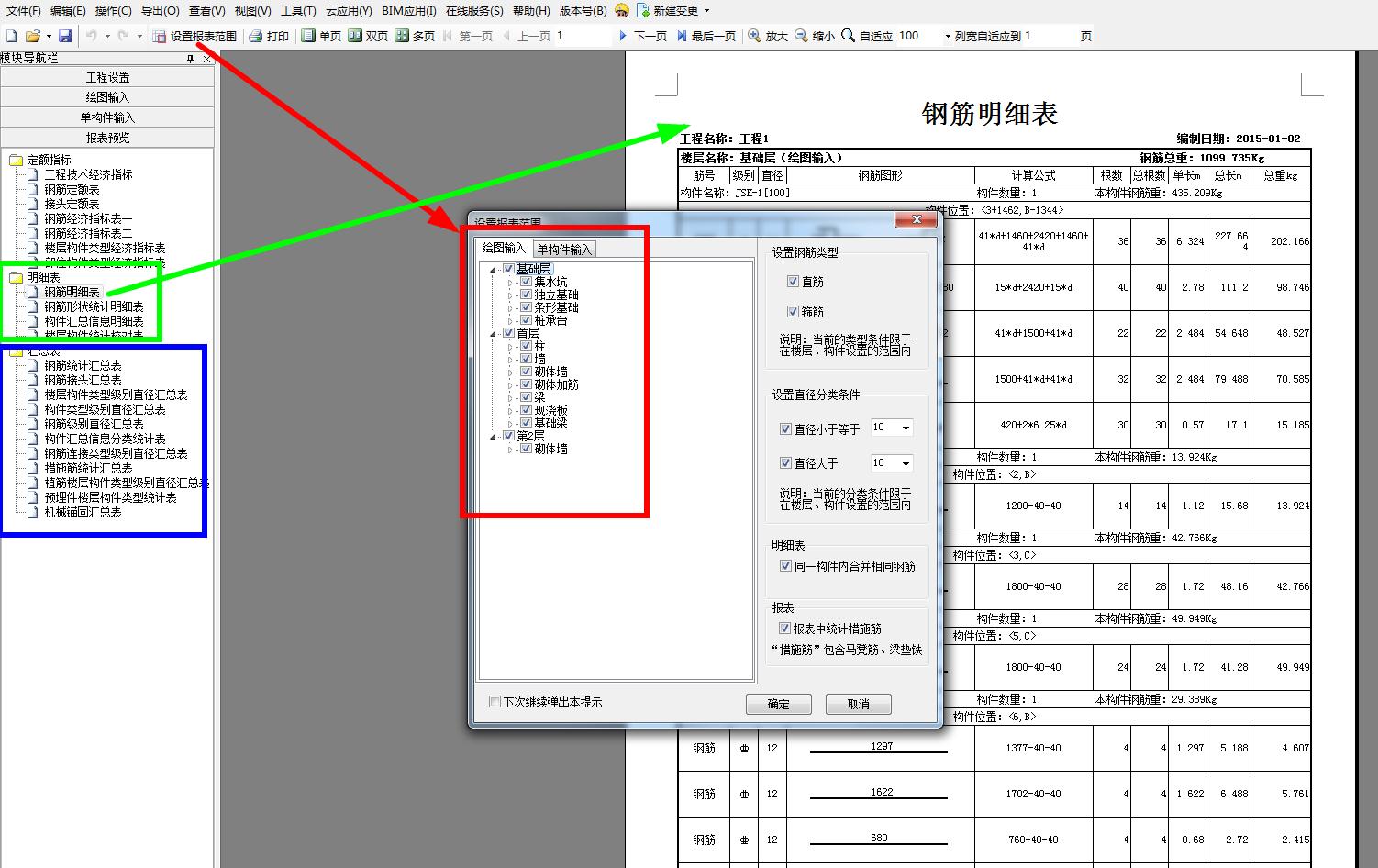
Task: Open 工程技术经济指标 report
Action: [88, 174]
